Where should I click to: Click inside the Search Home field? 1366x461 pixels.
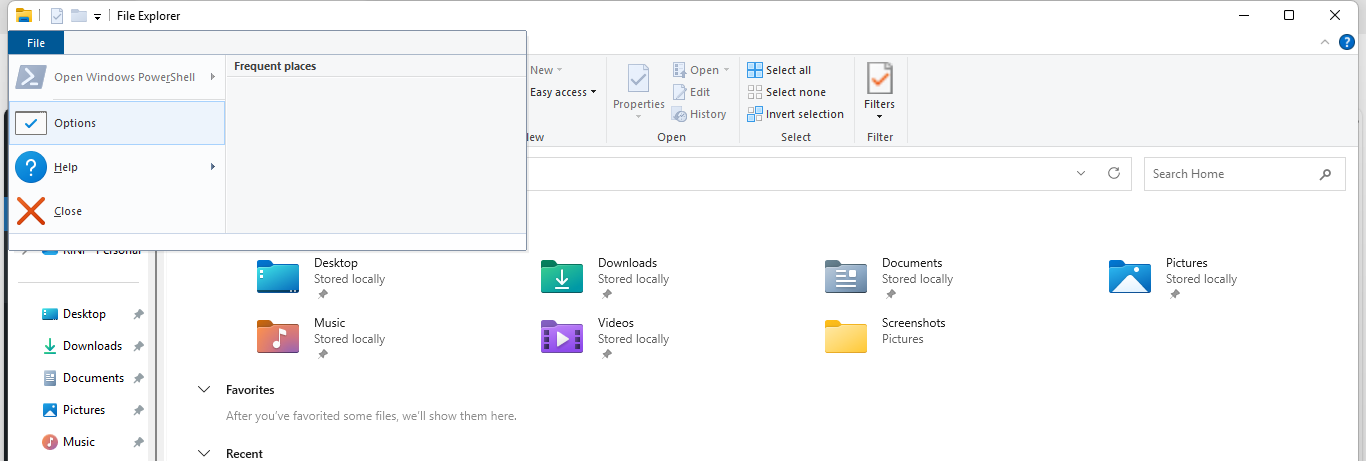(1228, 174)
